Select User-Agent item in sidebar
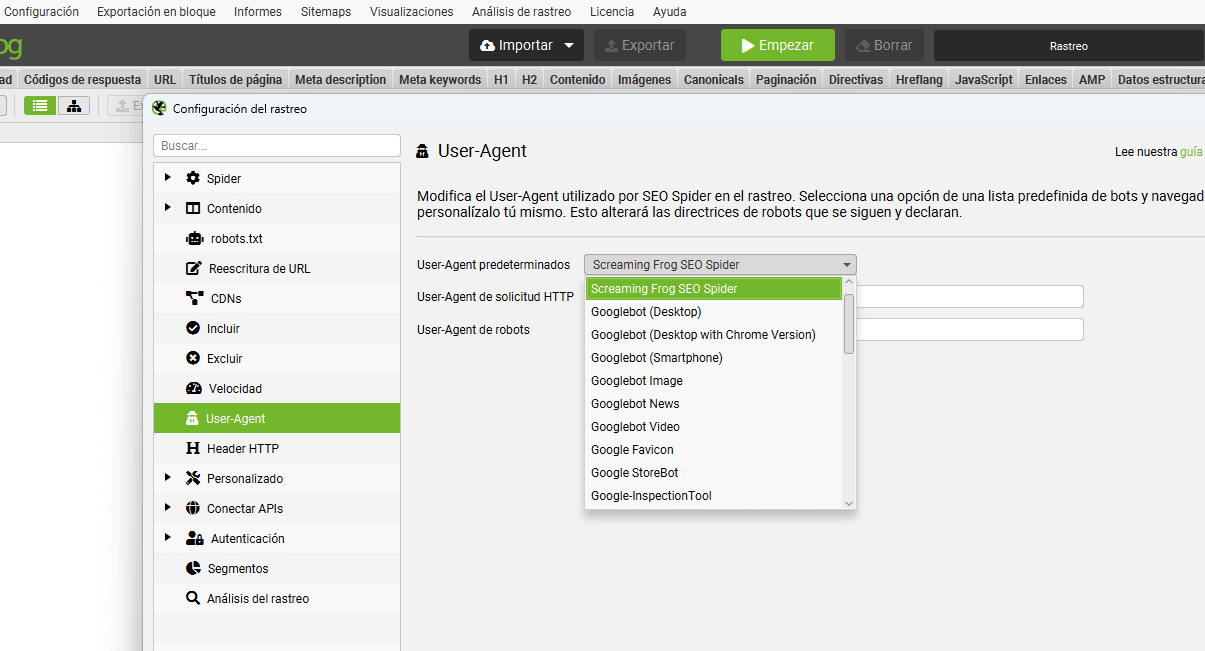1205x651 pixels. [277, 418]
